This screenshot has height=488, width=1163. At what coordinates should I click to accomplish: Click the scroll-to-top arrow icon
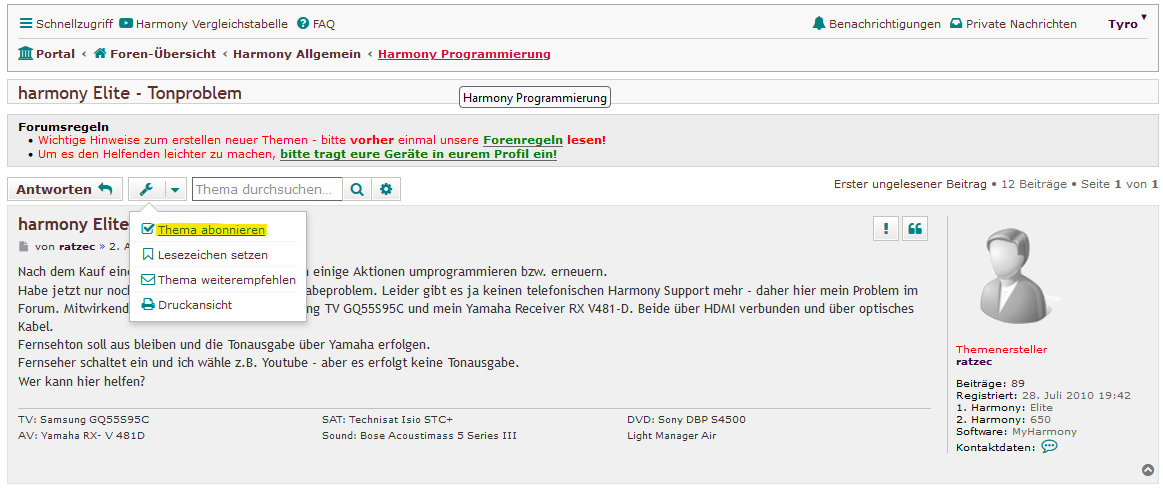click(1148, 470)
